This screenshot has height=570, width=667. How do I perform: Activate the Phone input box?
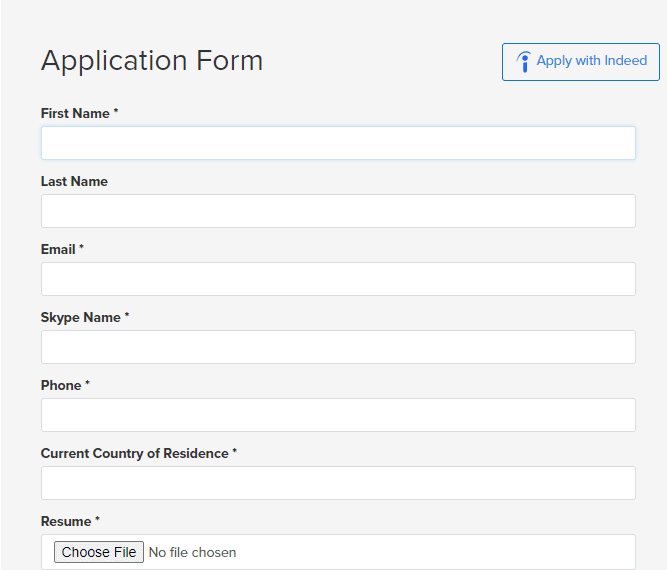point(338,415)
